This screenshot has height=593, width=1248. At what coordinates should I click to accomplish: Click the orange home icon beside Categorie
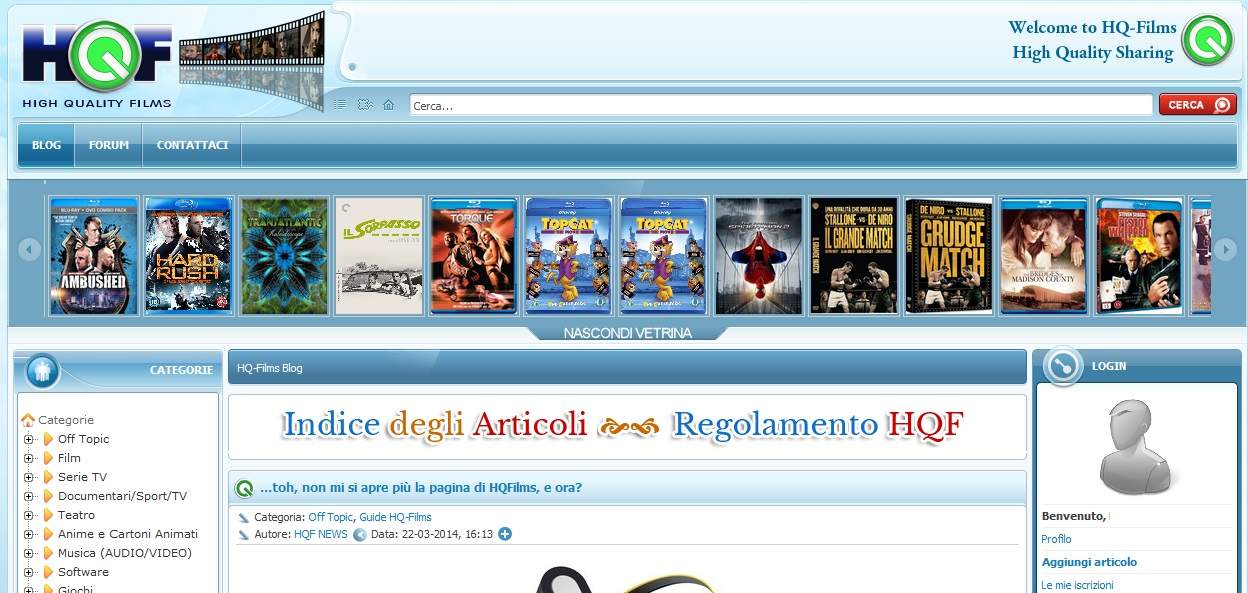28,420
